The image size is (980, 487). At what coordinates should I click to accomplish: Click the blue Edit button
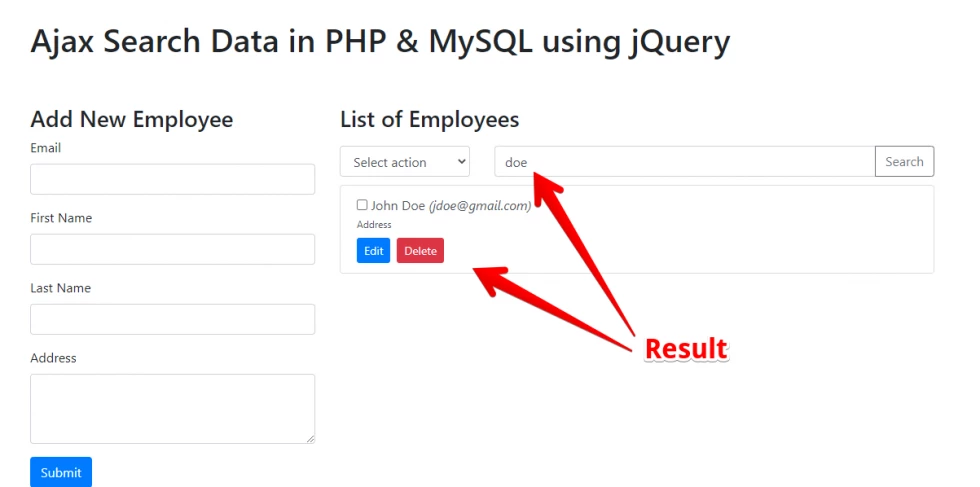(x=373, y=251)
